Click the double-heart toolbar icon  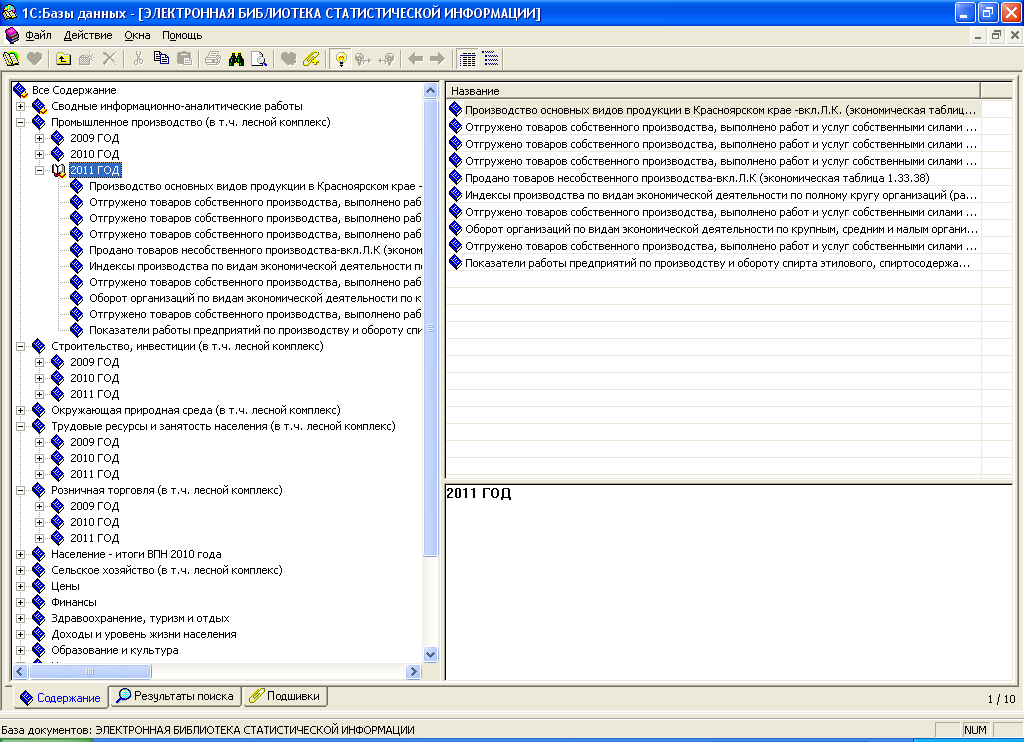coord(288,59)
